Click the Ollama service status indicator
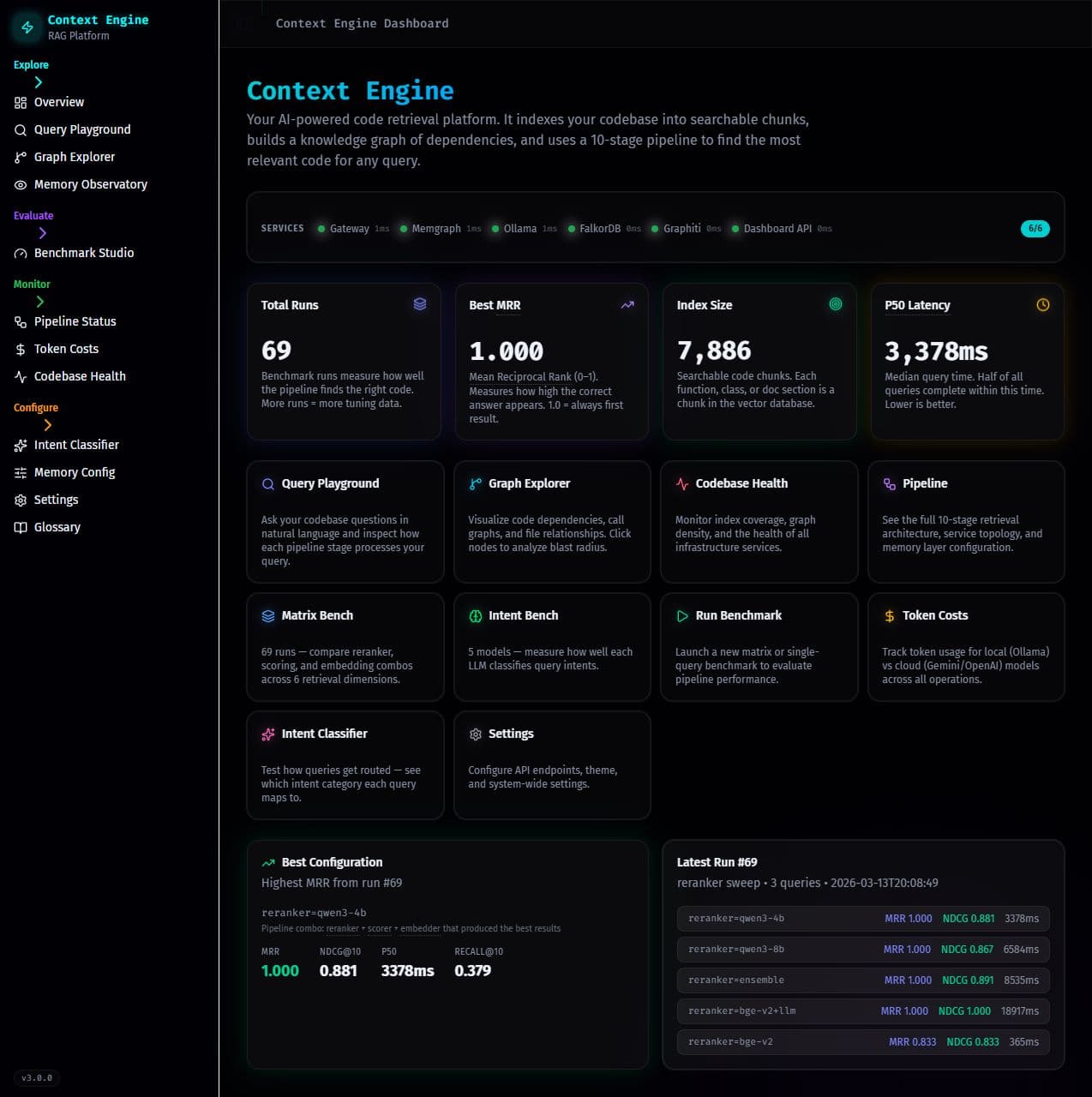 coord(525,229)
